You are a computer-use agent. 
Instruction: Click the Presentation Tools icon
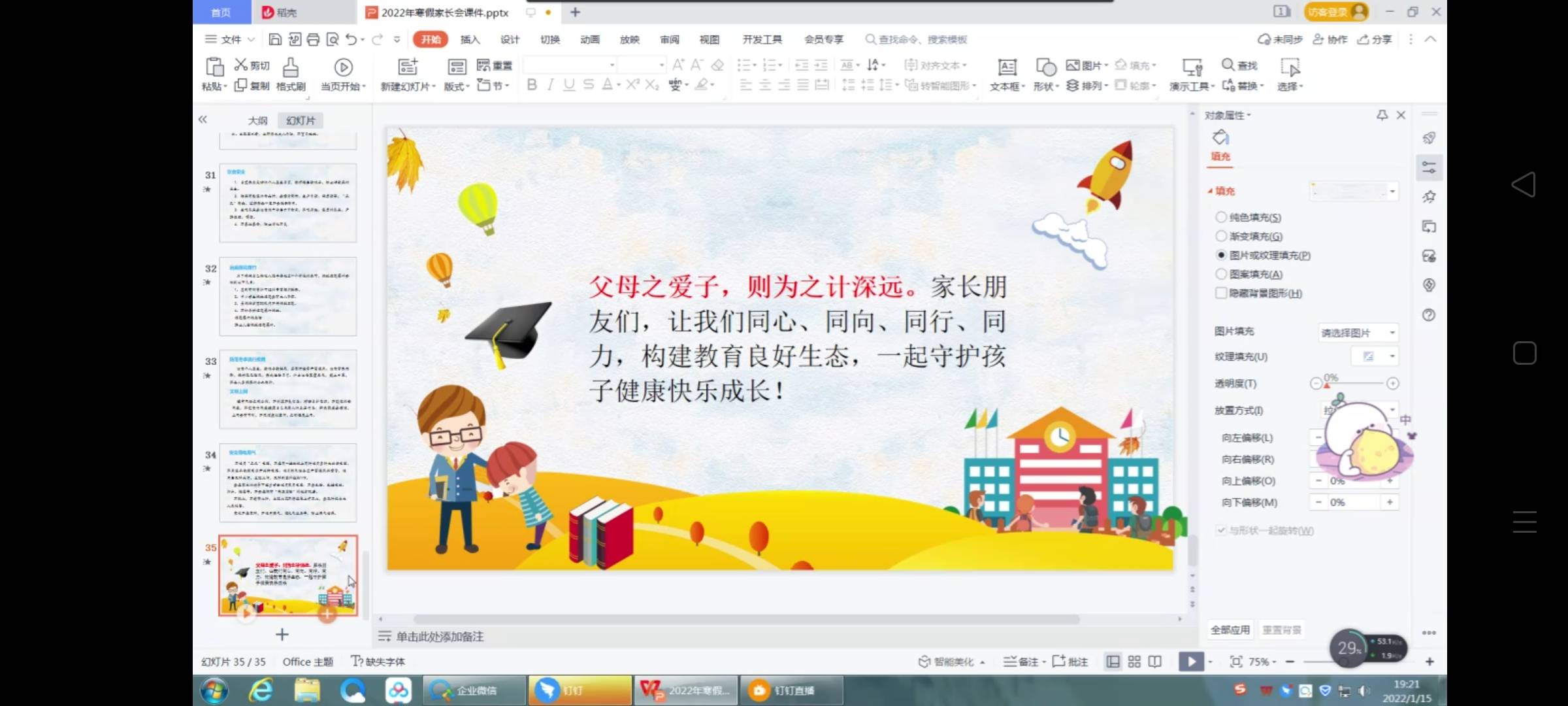[x=1192, y=67]
